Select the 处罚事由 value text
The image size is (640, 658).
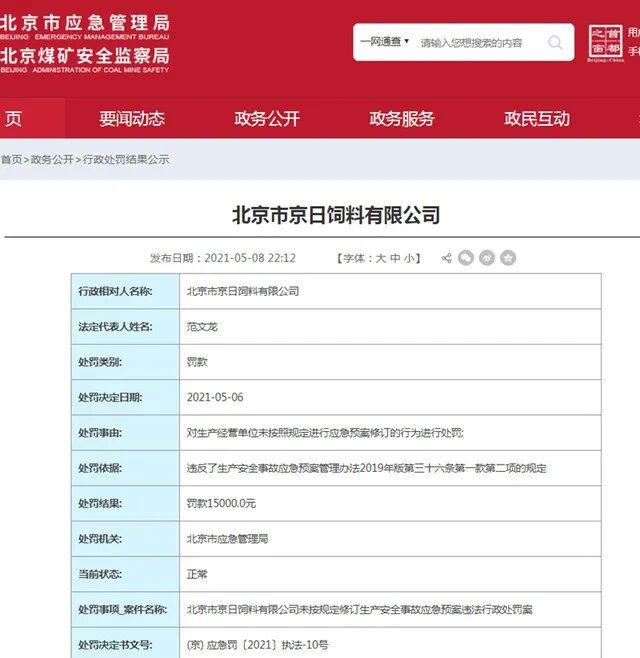[x=325, y=433]
